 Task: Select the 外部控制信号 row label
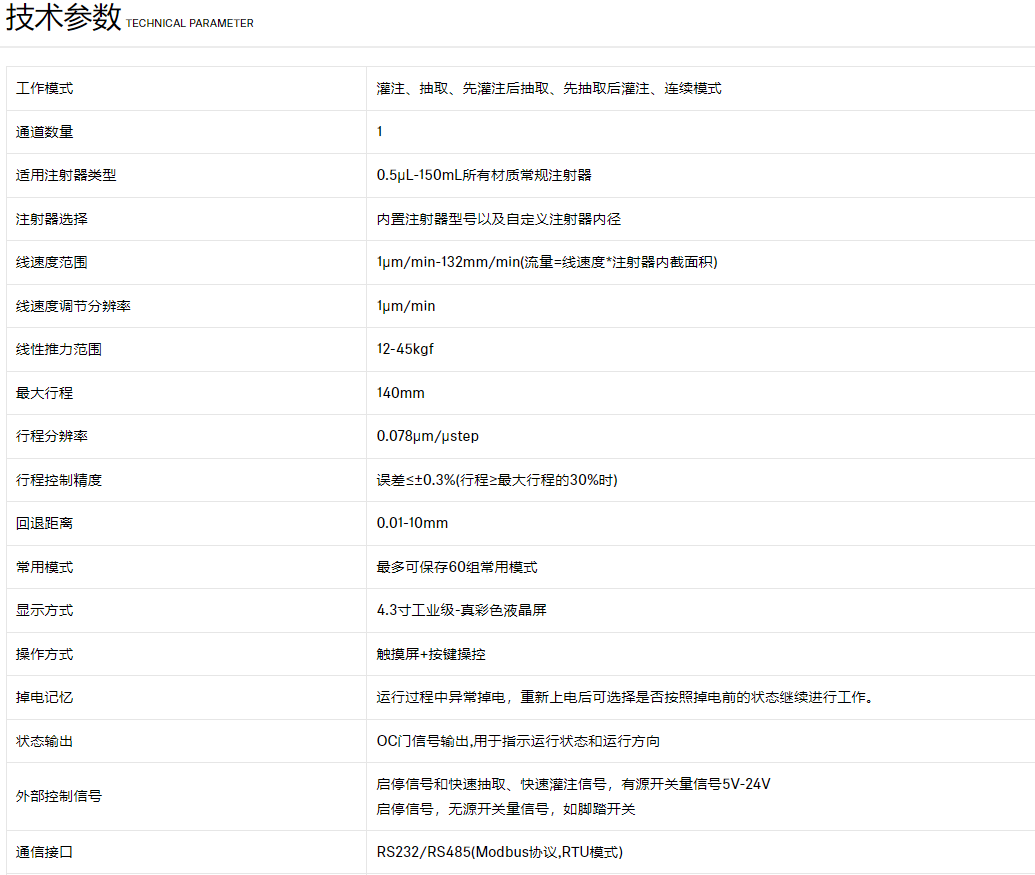59,796
